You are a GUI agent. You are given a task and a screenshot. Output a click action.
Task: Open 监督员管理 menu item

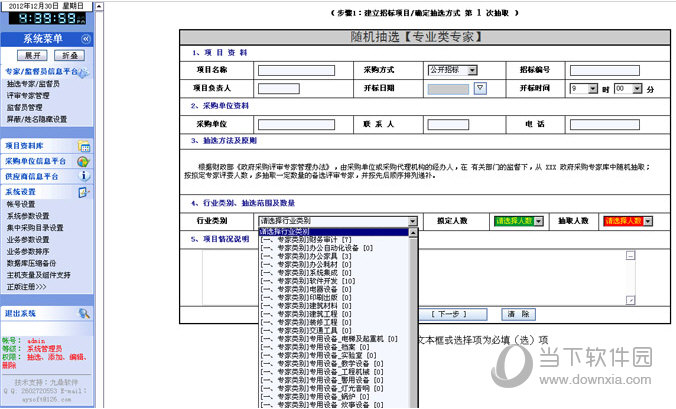pos(25,107)
